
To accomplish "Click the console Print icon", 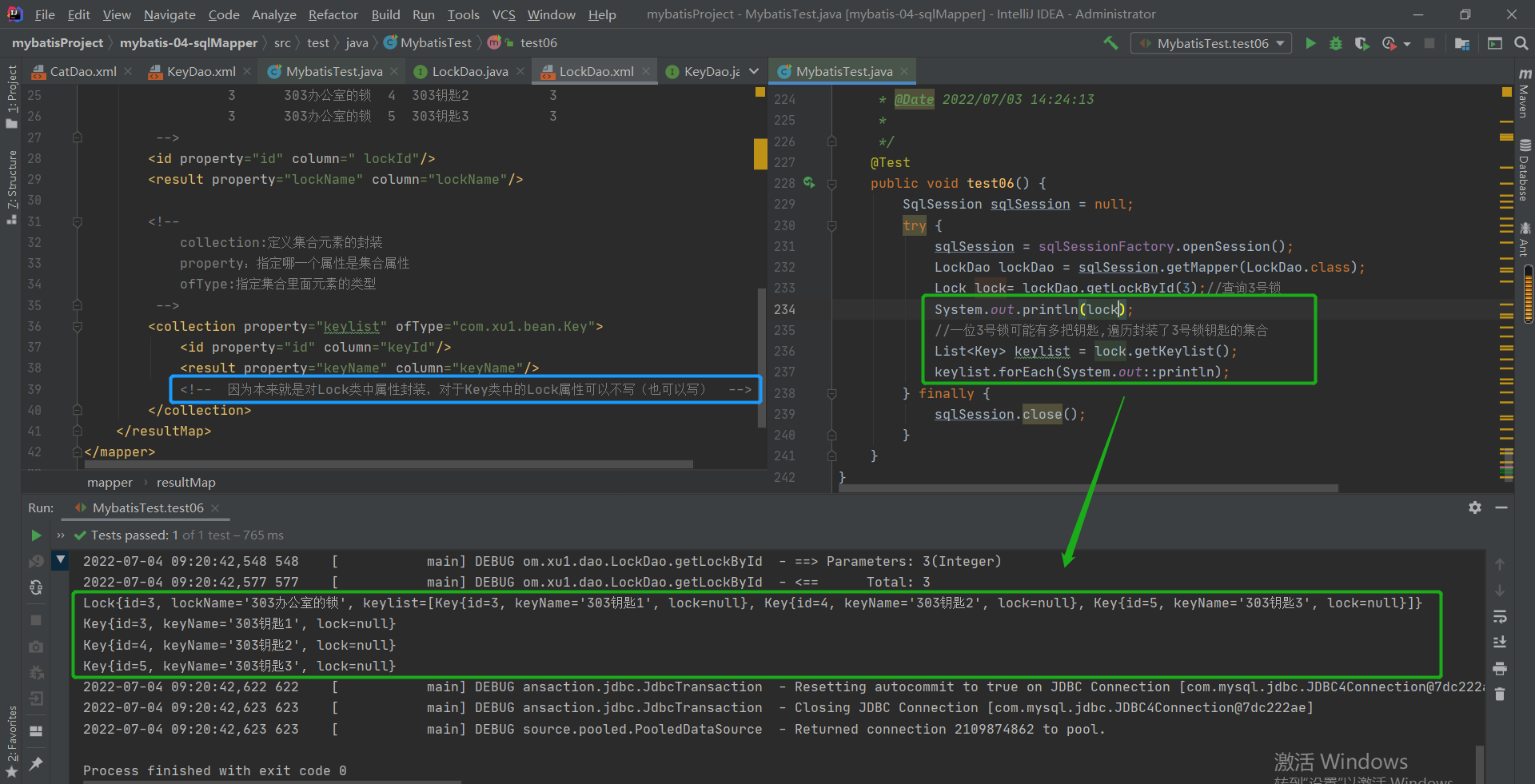I will pos(1500,669).
